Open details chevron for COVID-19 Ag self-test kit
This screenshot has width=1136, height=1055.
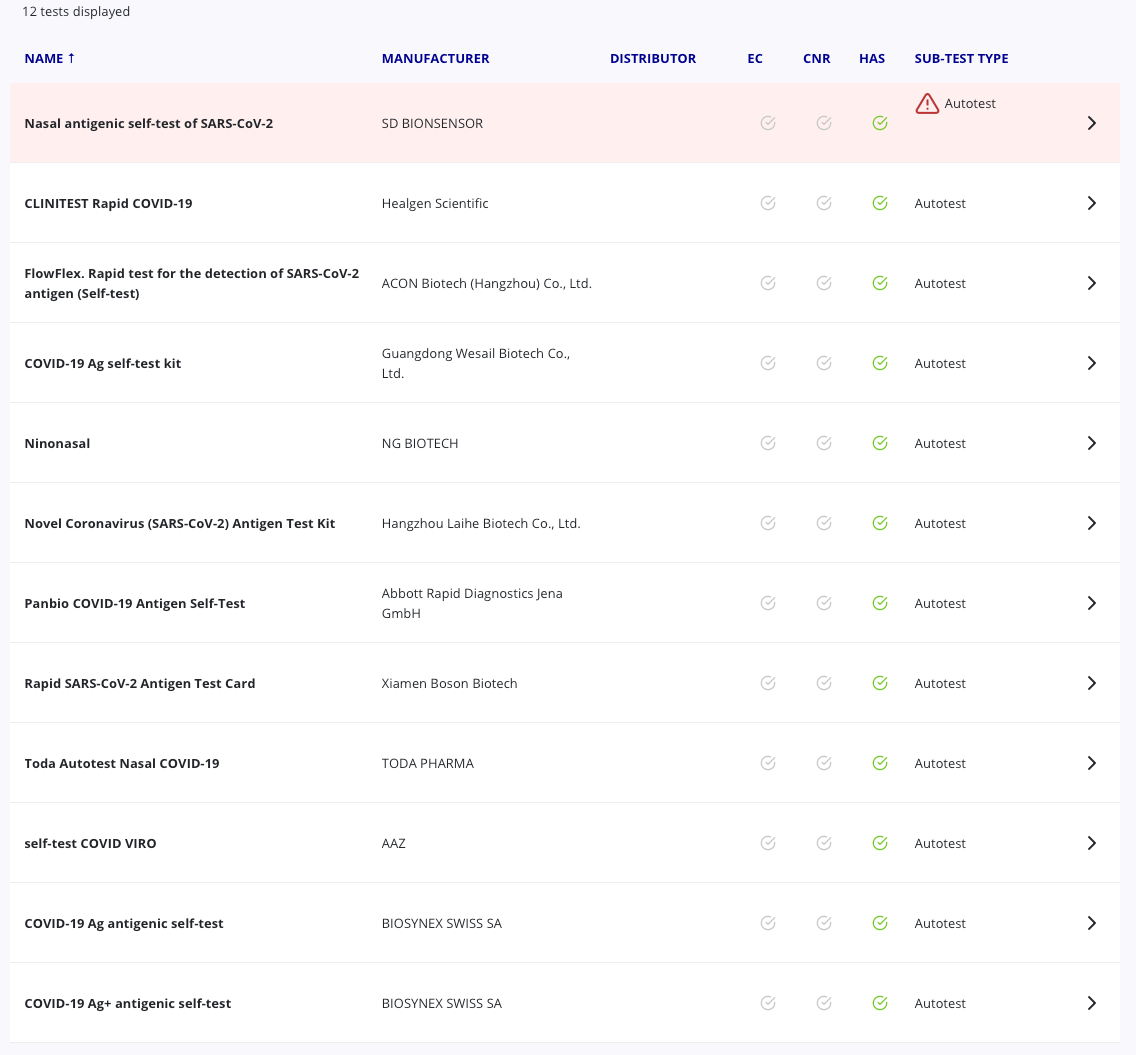1092,363
